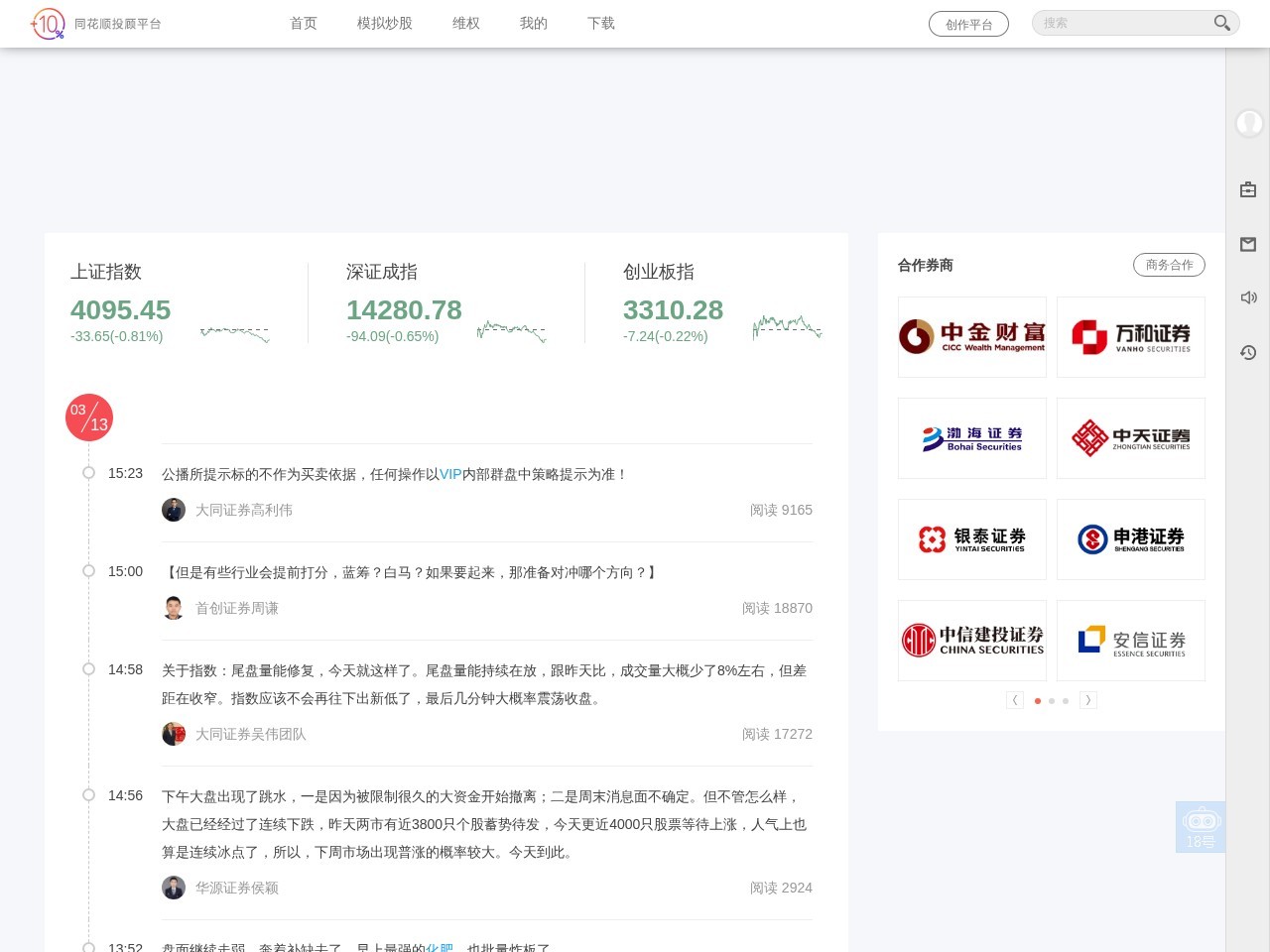Go to previous broker carousel page

(x=1015, y=700)
